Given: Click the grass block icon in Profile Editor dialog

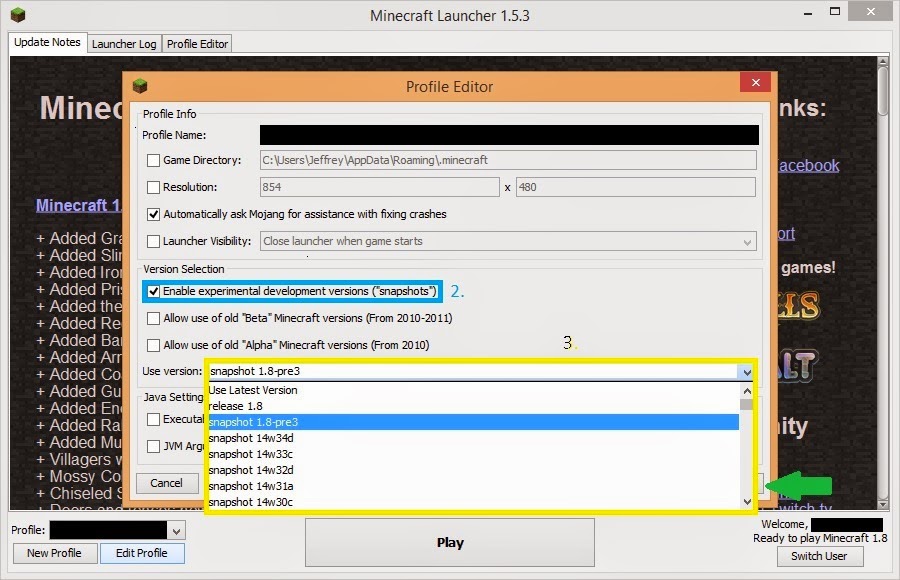Looking at the screenshot, I should tap(140, 87).
